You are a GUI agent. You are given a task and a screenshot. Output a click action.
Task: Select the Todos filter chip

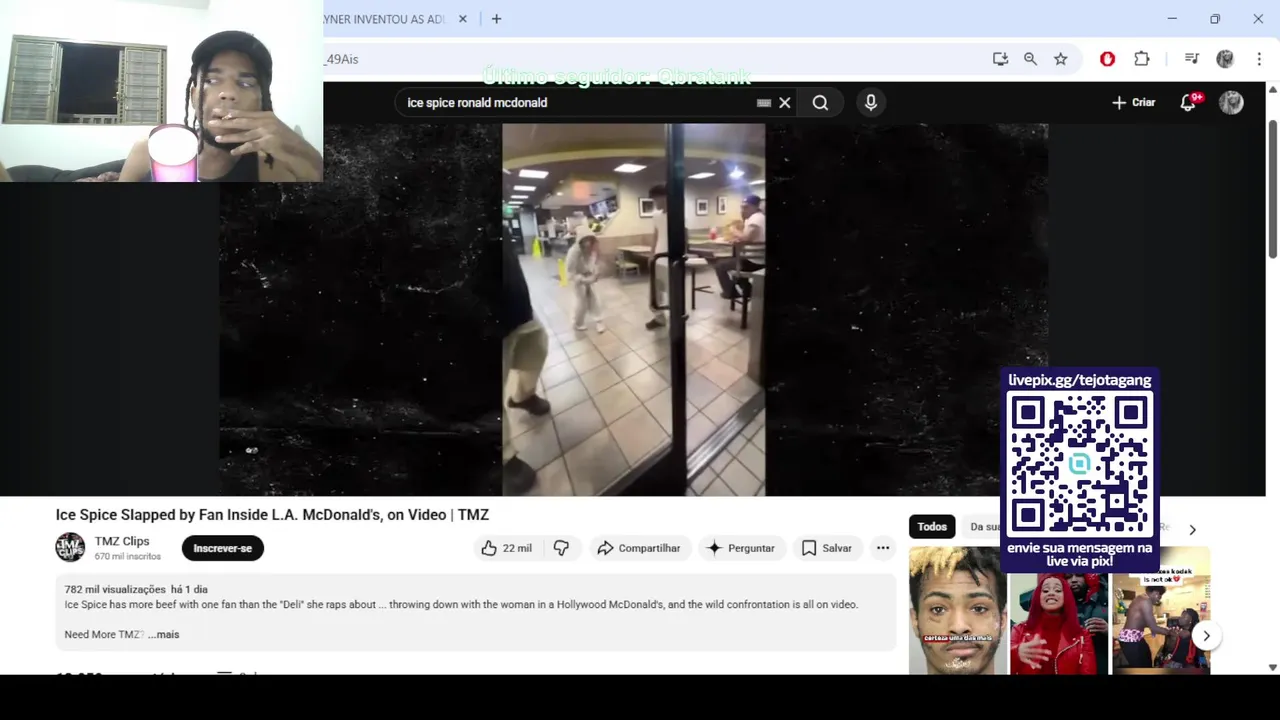click(x=932, y=527)
